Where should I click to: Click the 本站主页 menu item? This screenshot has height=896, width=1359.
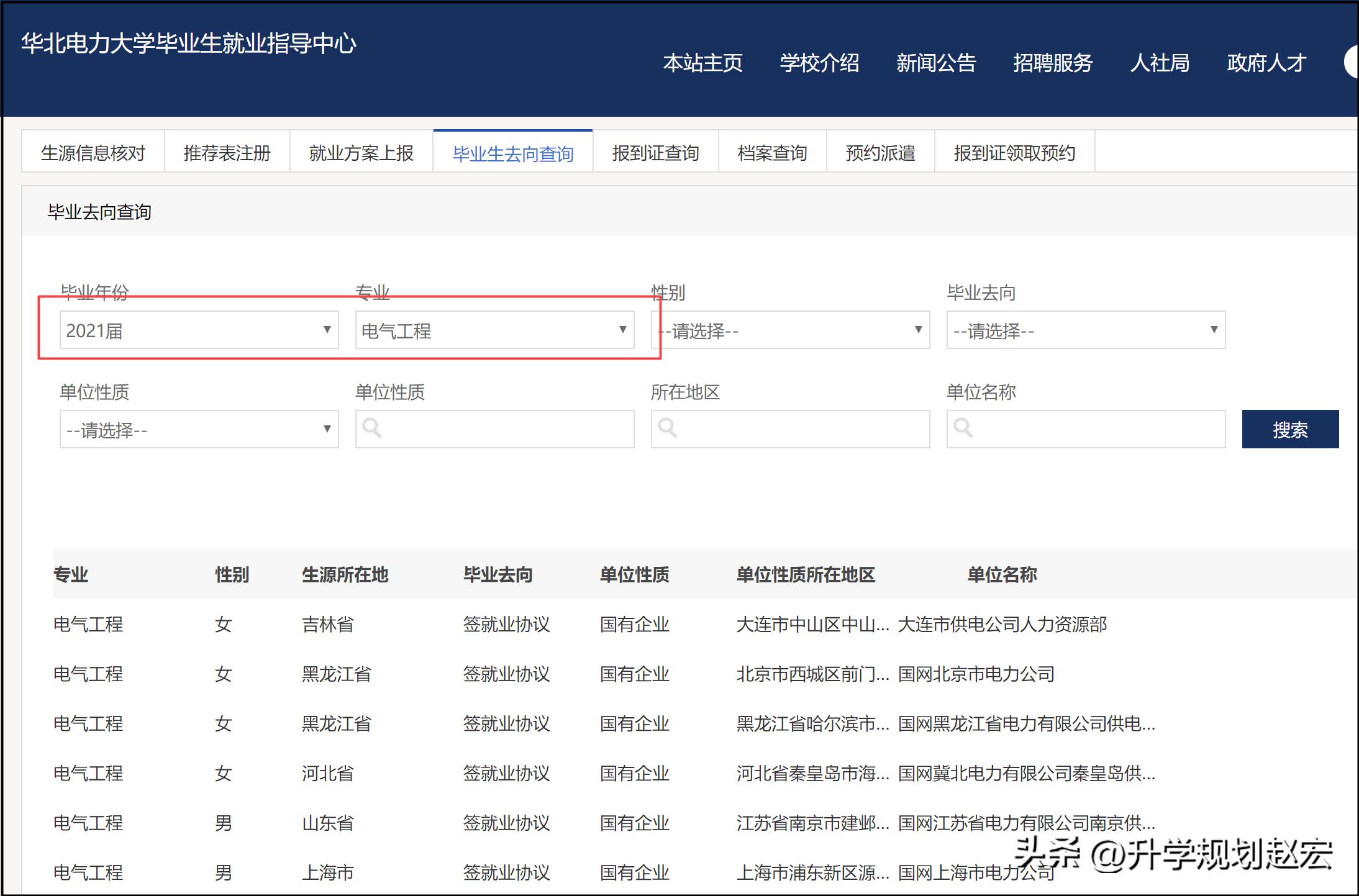[x=703, y=63]
